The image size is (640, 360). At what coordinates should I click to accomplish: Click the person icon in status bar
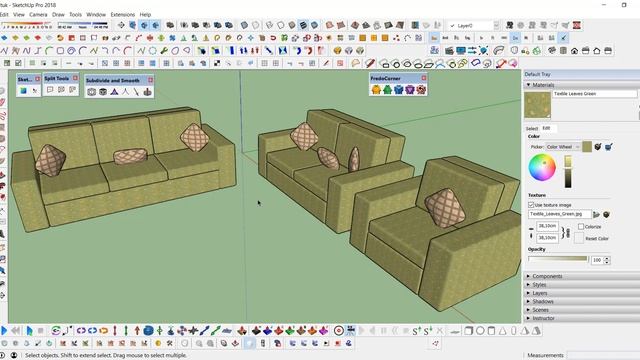point(14,355)
